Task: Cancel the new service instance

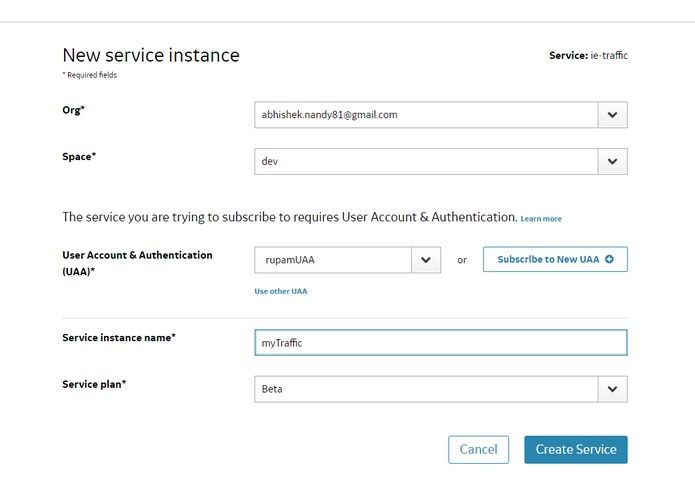Action: 478,450
